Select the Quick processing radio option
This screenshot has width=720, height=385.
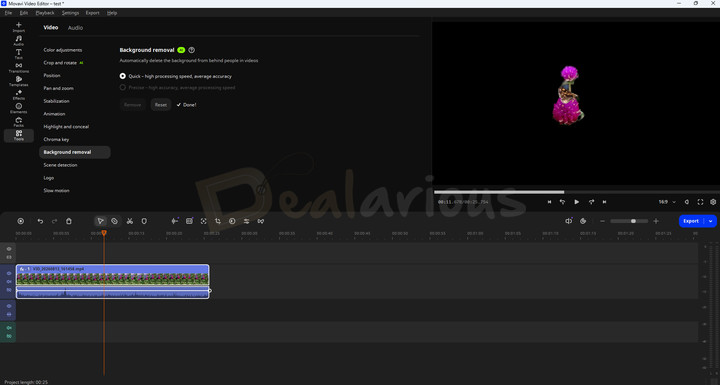coord(123,76)
